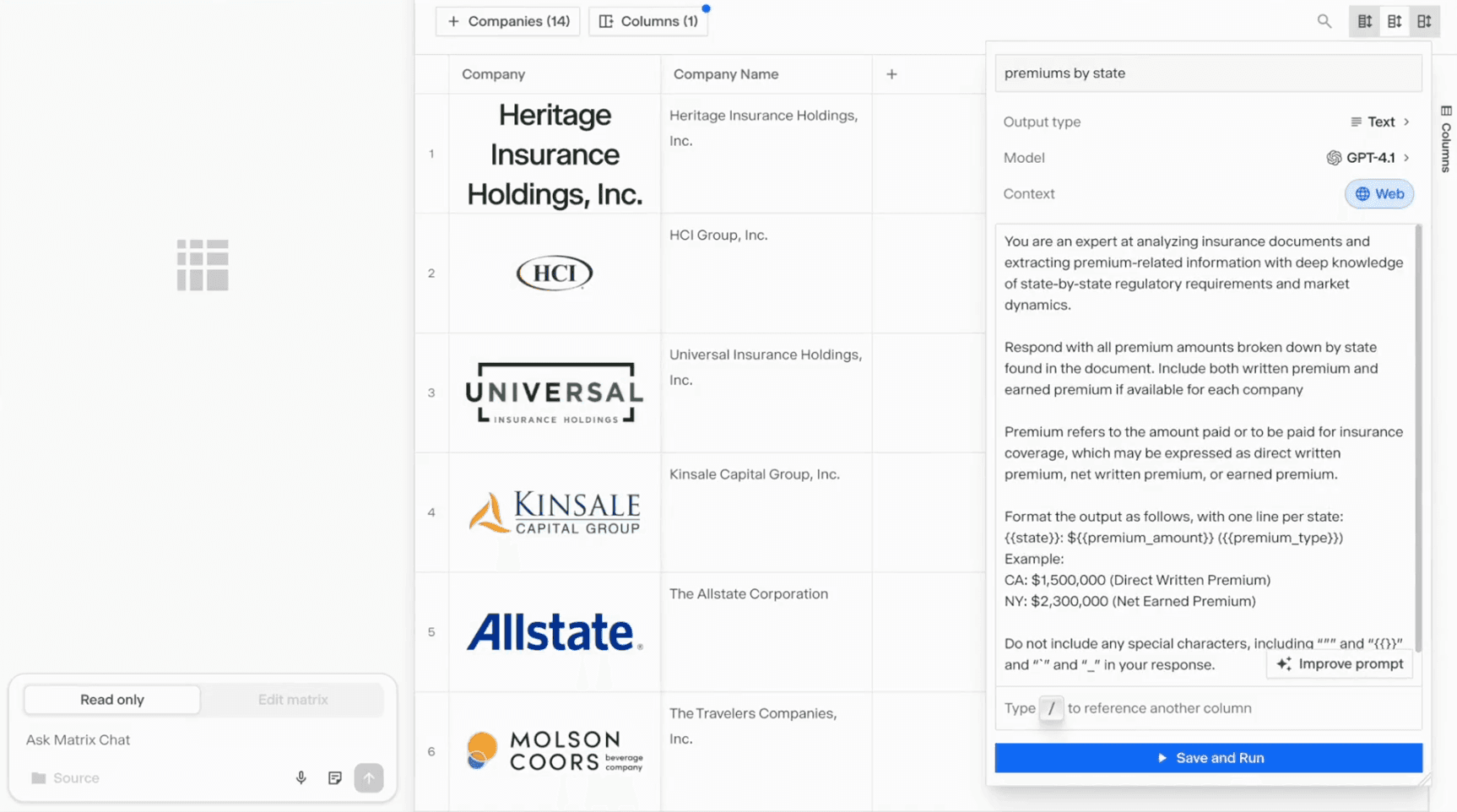Focus the reference another column field
This screenshot has width=1457, height=812.
click(1209, 708)
